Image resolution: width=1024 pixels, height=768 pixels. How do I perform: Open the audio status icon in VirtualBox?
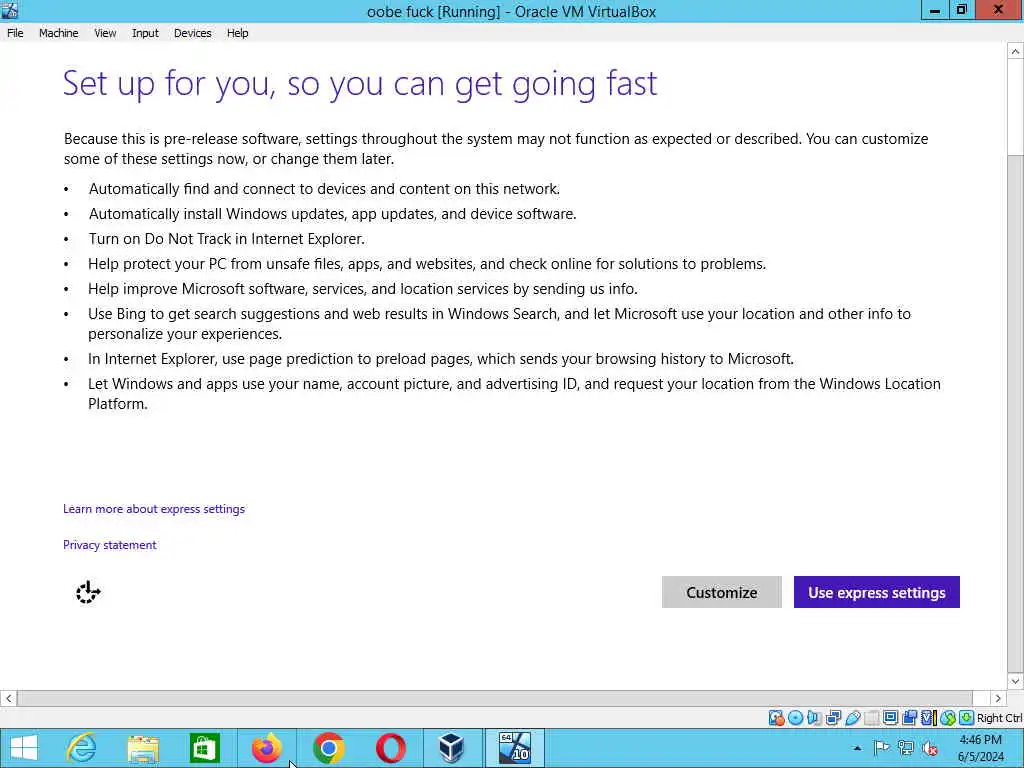[814, 718]
